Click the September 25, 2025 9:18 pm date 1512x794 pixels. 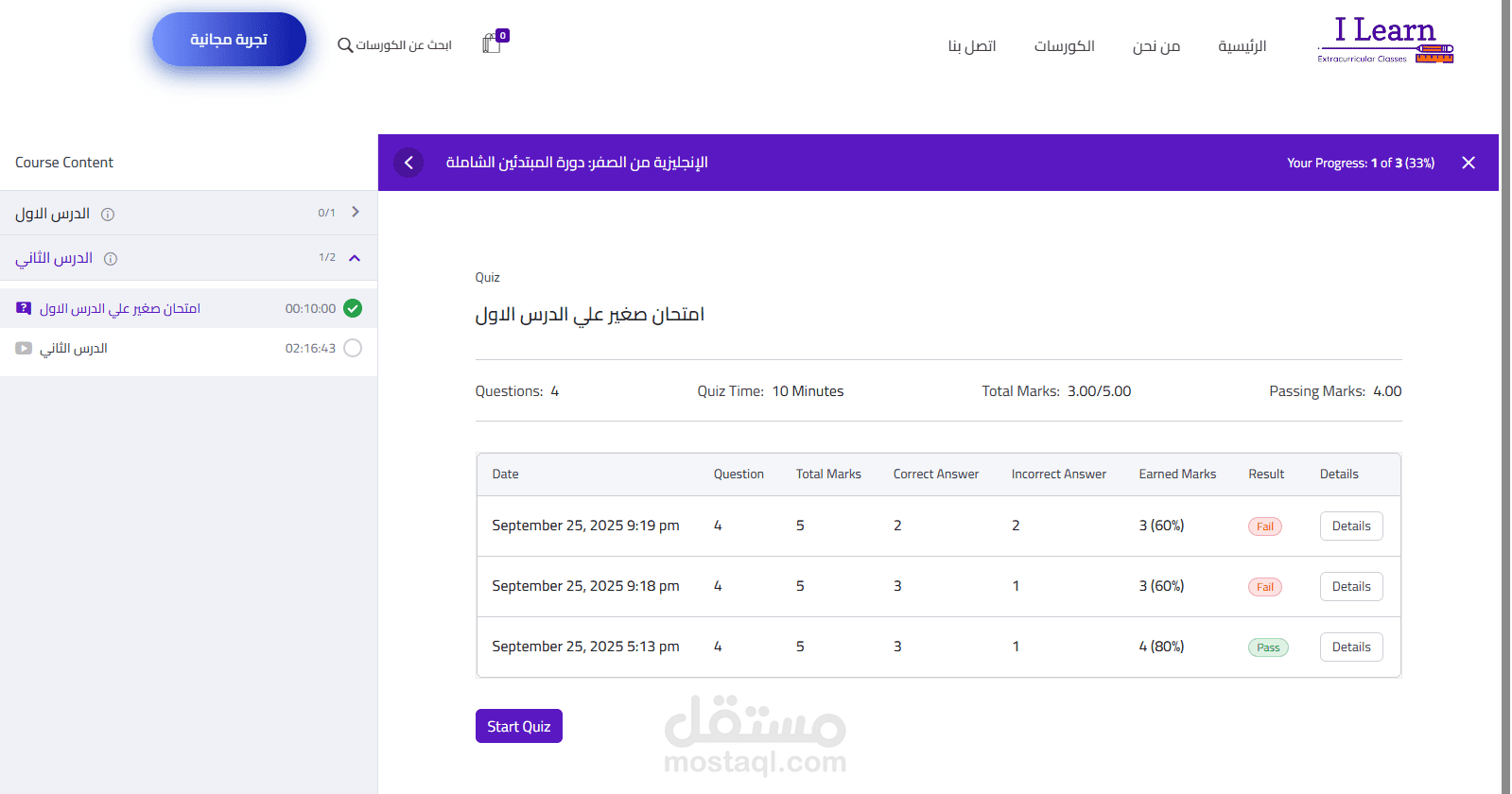pyautogui.click(x=585, y=586)
